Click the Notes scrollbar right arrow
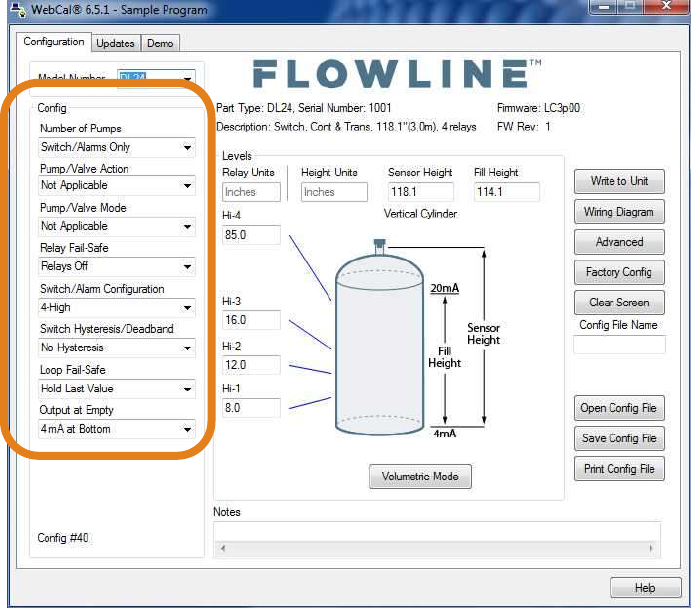Image resolution: width=691 pixels, height=608 pixels. tap(651, 548)
